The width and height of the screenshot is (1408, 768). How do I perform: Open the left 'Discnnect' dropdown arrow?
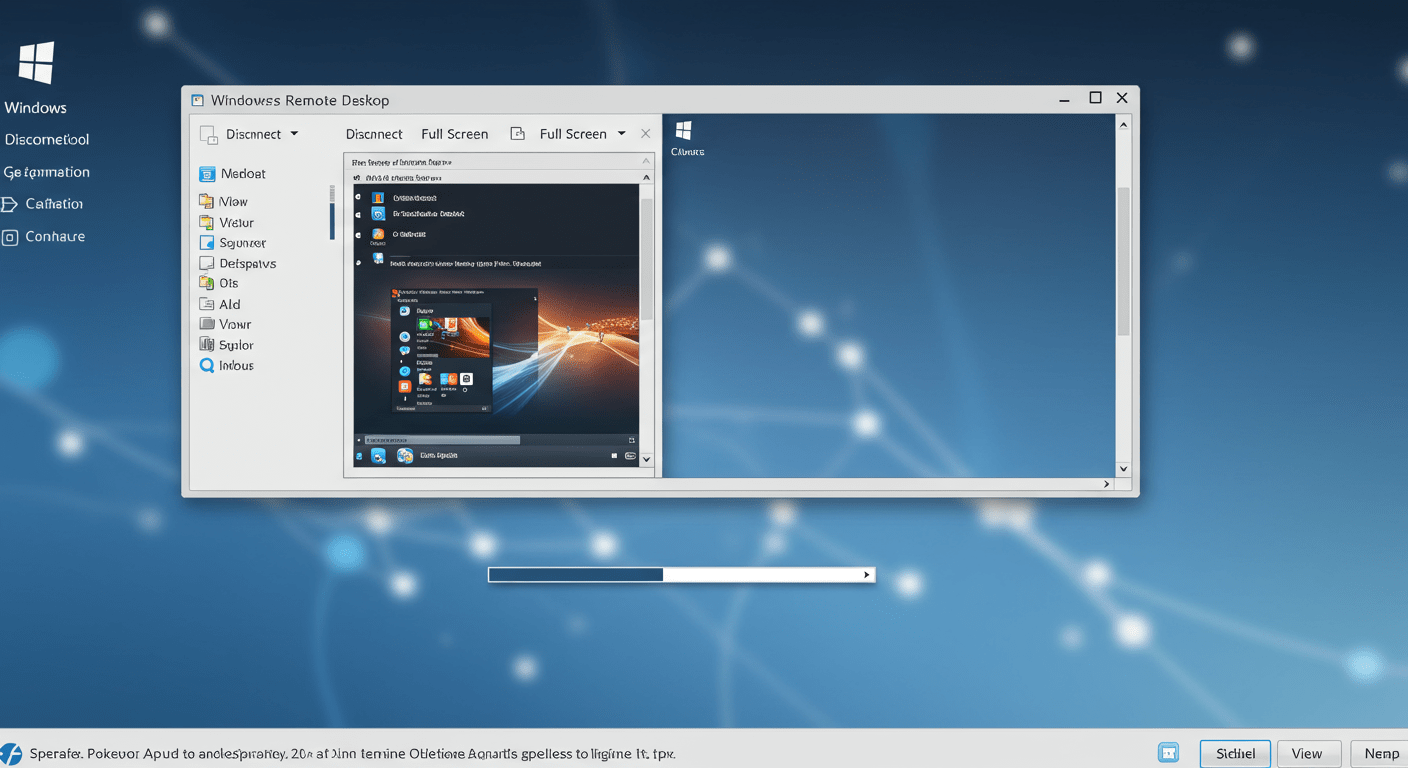point(294,134)
